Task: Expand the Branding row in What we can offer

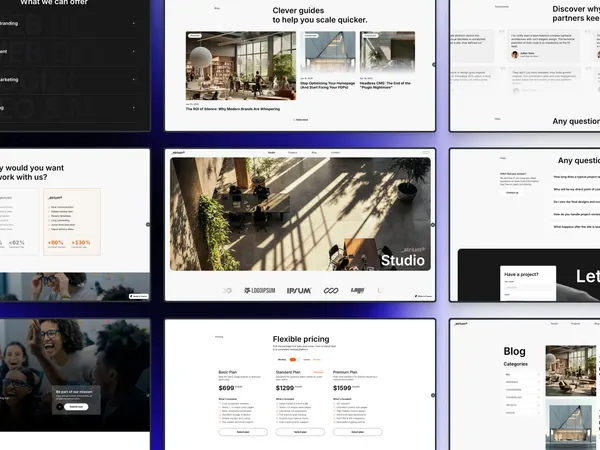Action: click(x=67, y=23)
